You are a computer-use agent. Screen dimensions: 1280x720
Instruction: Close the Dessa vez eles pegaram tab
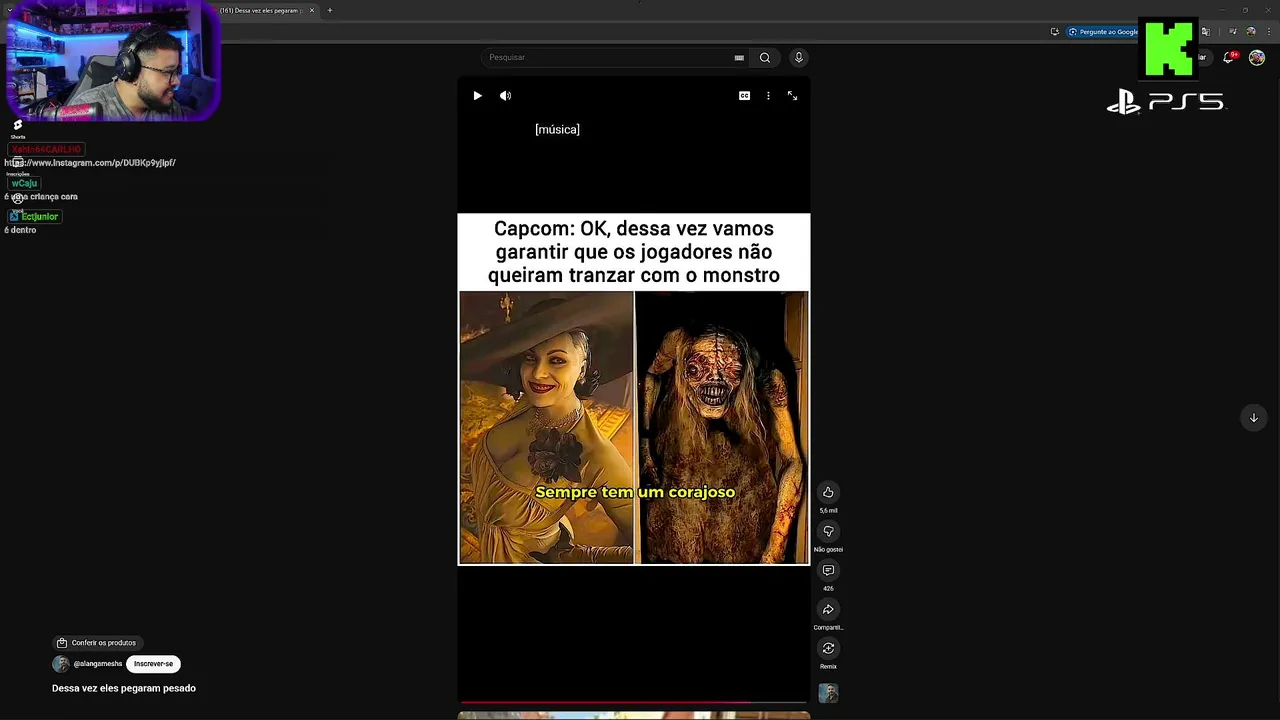click(312, 11)
